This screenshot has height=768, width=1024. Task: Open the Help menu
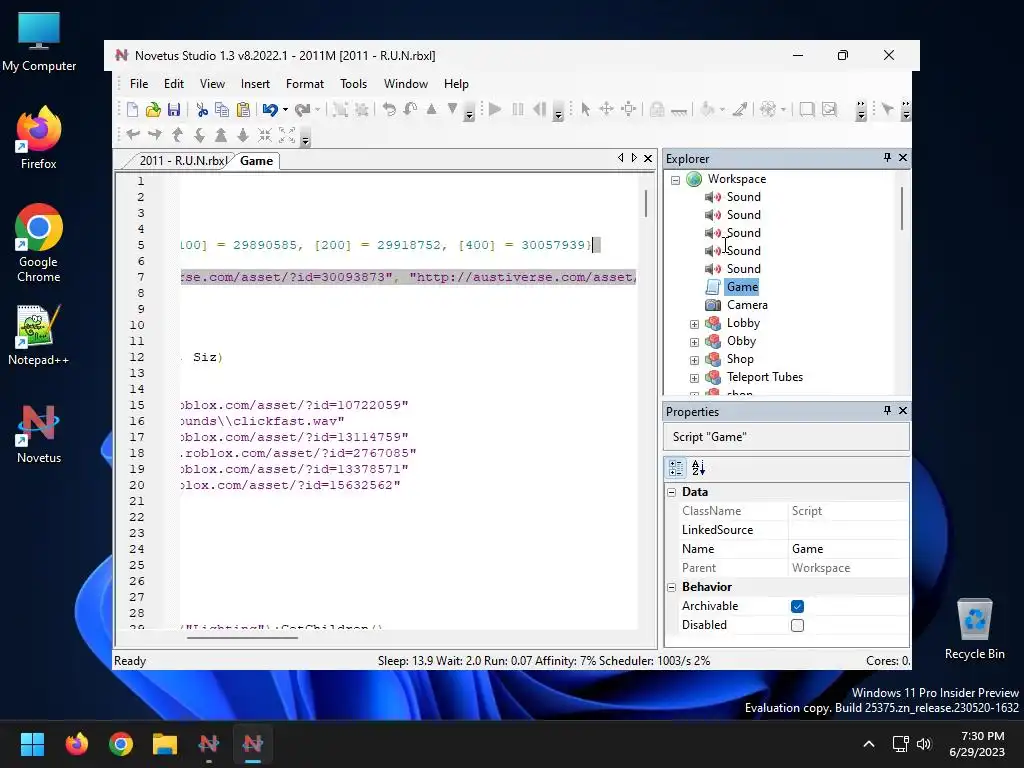[456, 84]
